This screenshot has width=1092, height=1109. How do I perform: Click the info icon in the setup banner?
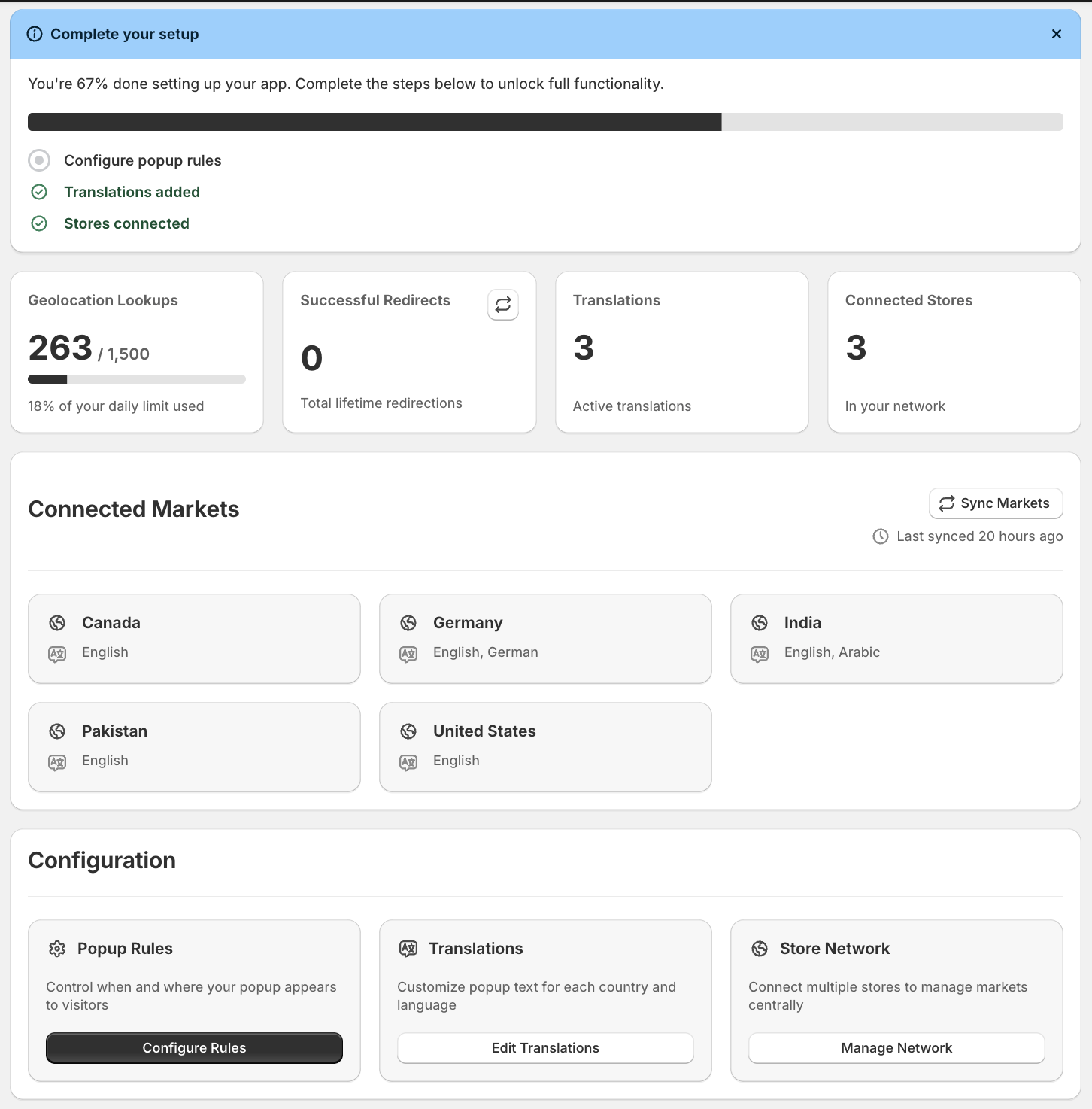coord(35,34)
